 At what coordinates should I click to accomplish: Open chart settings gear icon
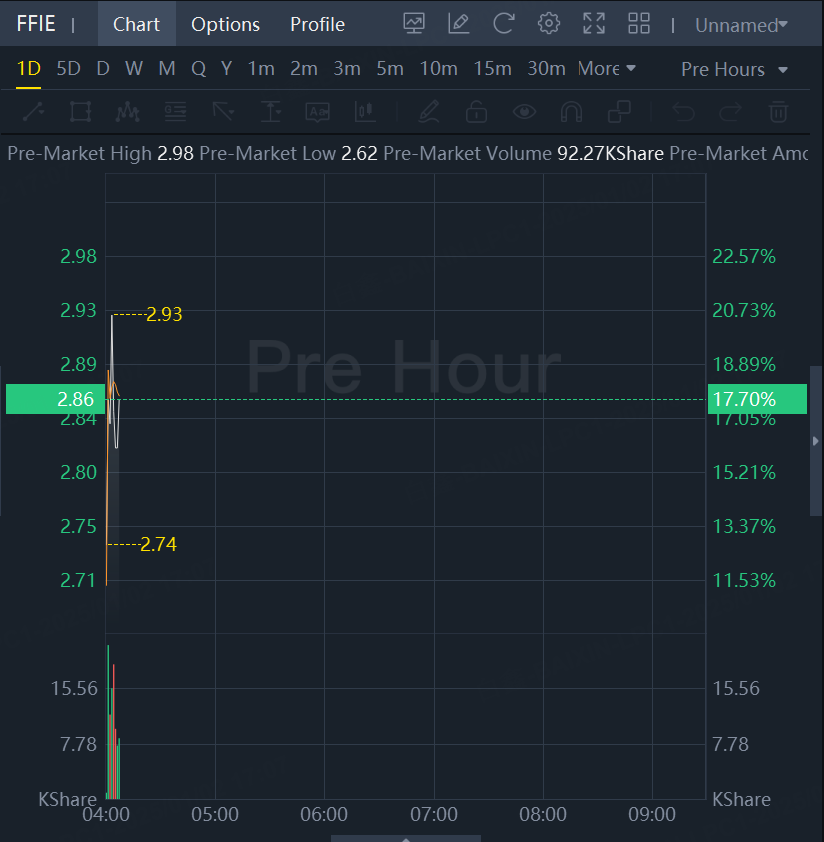coord(549,24)
